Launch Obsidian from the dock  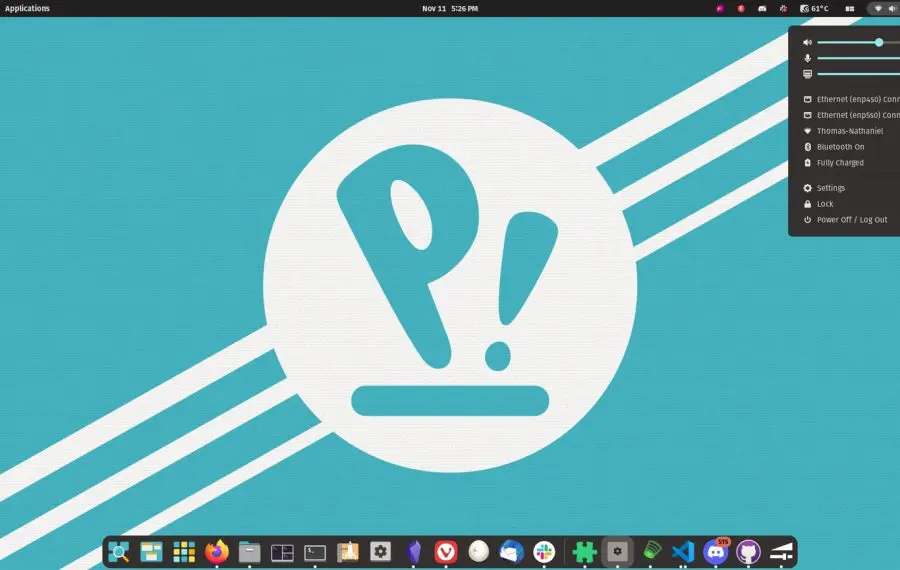click(x=414, y=552)
